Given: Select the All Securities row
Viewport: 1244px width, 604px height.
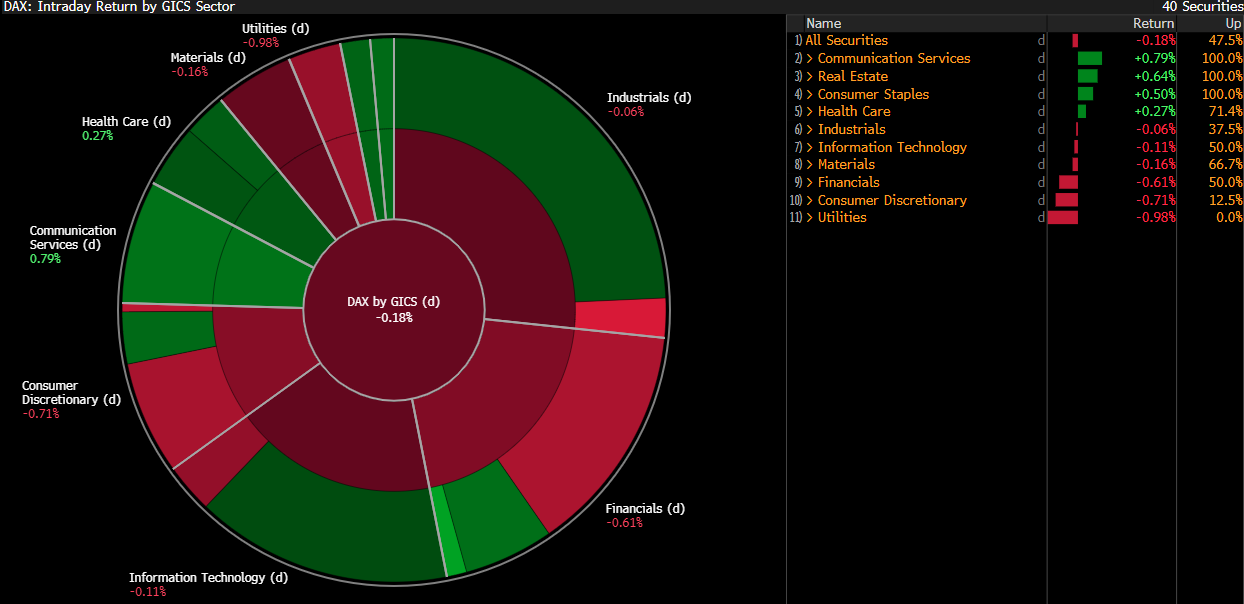Looking at the screenshot, I should click(1015, 40).
